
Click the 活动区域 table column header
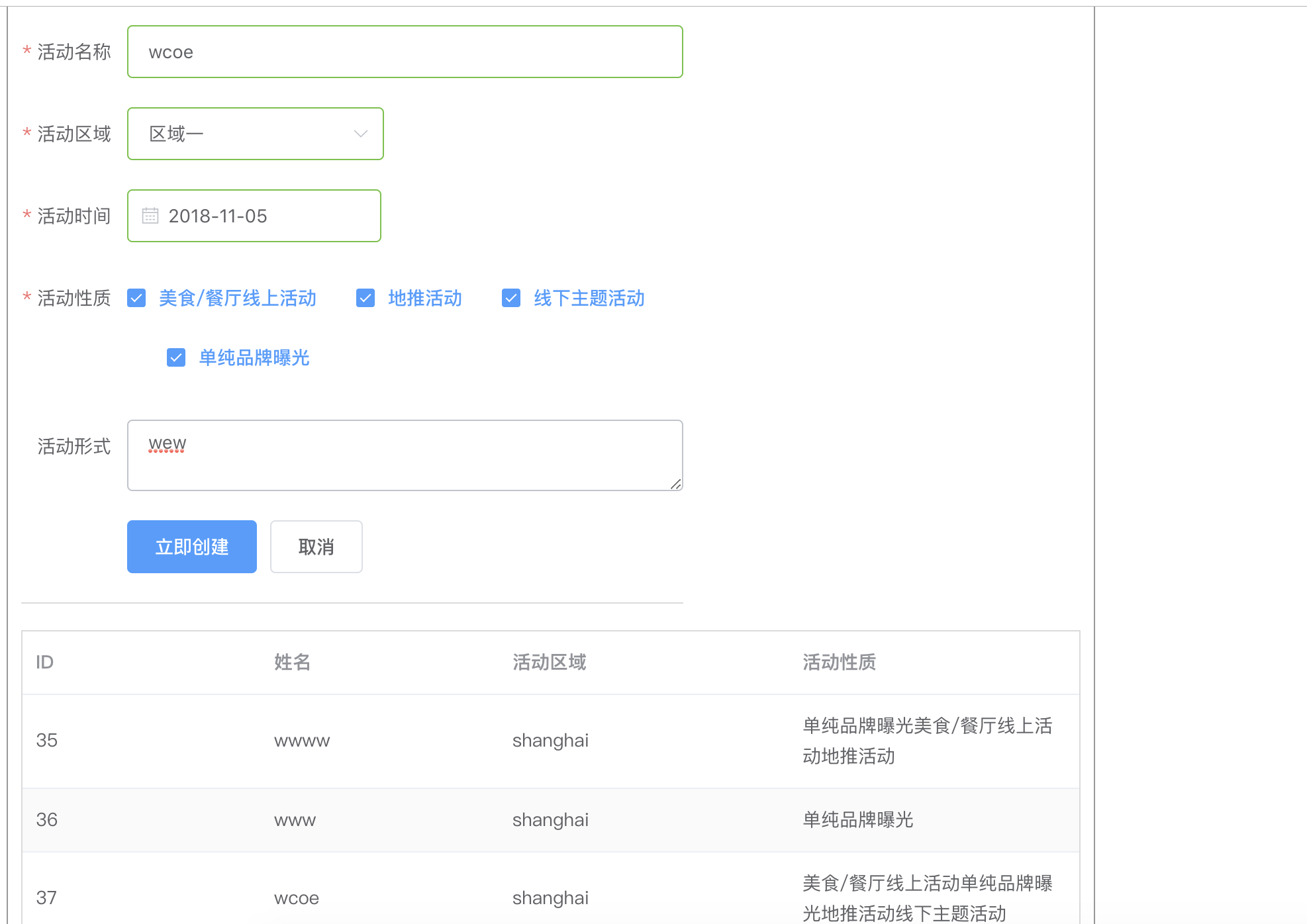[x=549, y=663]
